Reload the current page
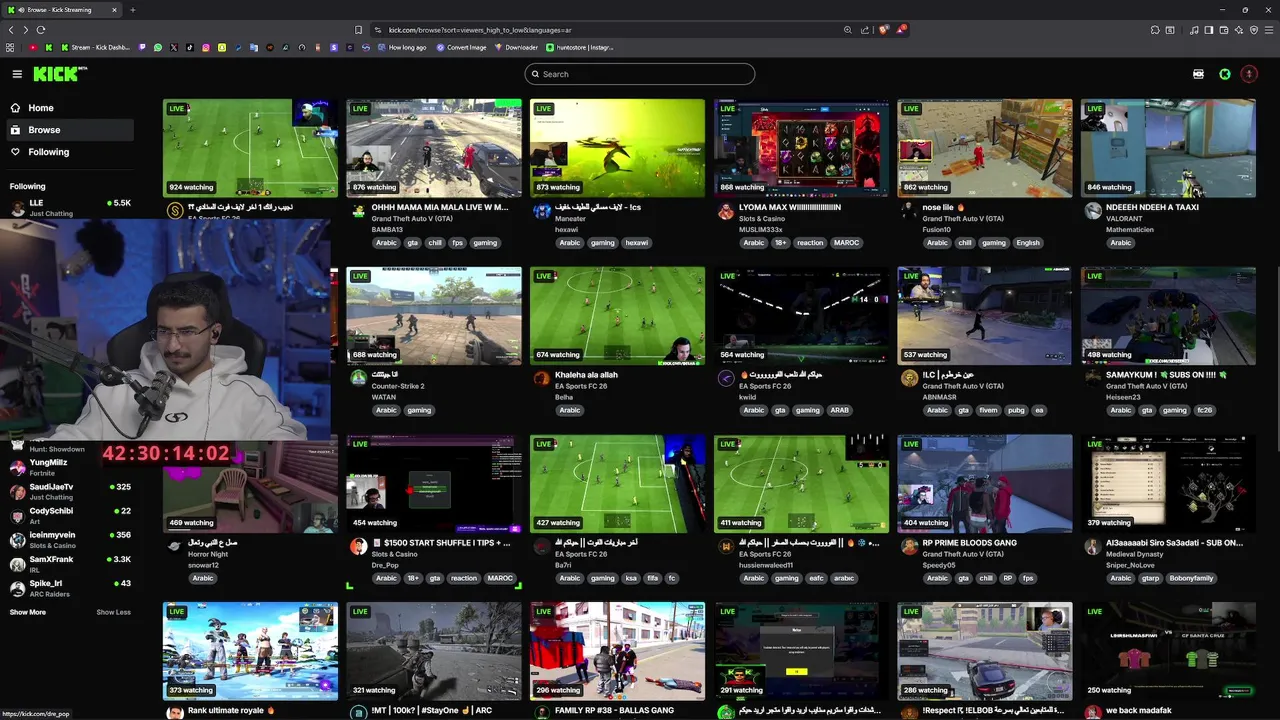1280x720 pixels. coord(41,30)
